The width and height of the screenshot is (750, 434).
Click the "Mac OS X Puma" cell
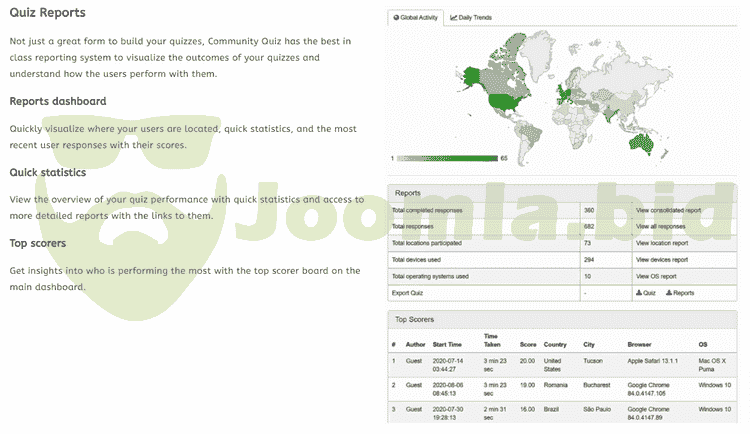click(712, 365)
